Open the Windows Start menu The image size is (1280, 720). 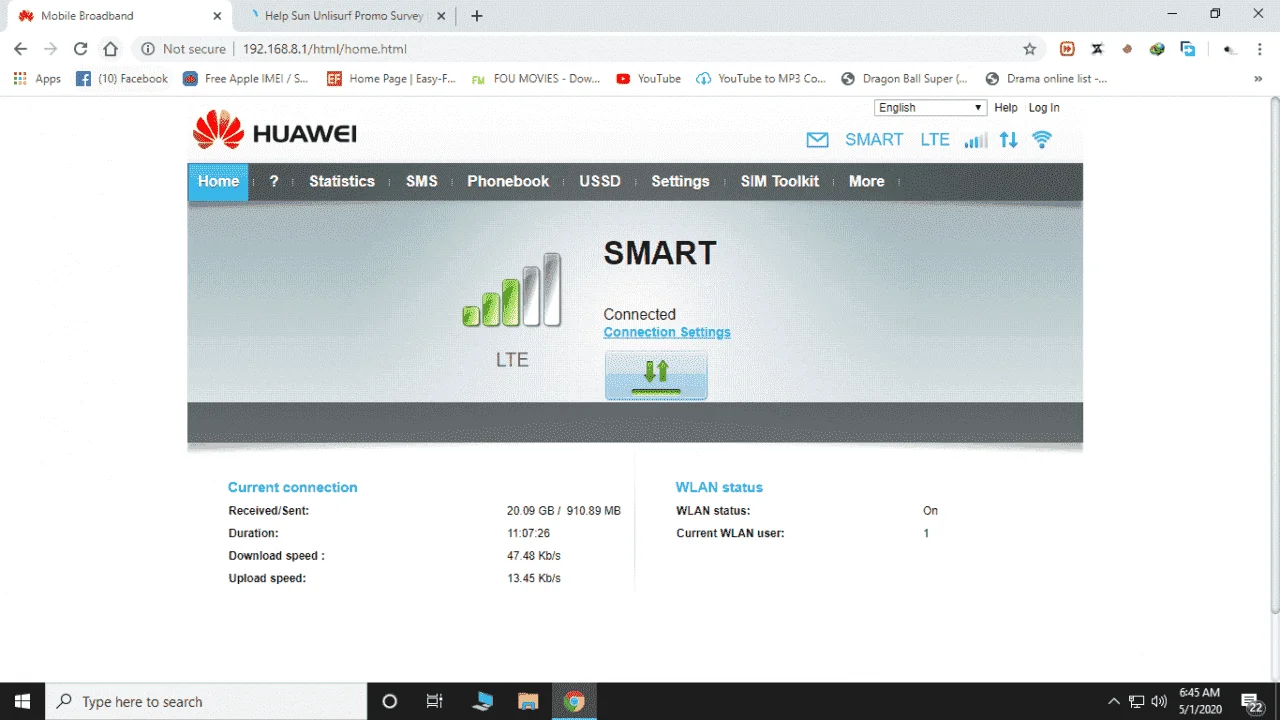point(22,701)
